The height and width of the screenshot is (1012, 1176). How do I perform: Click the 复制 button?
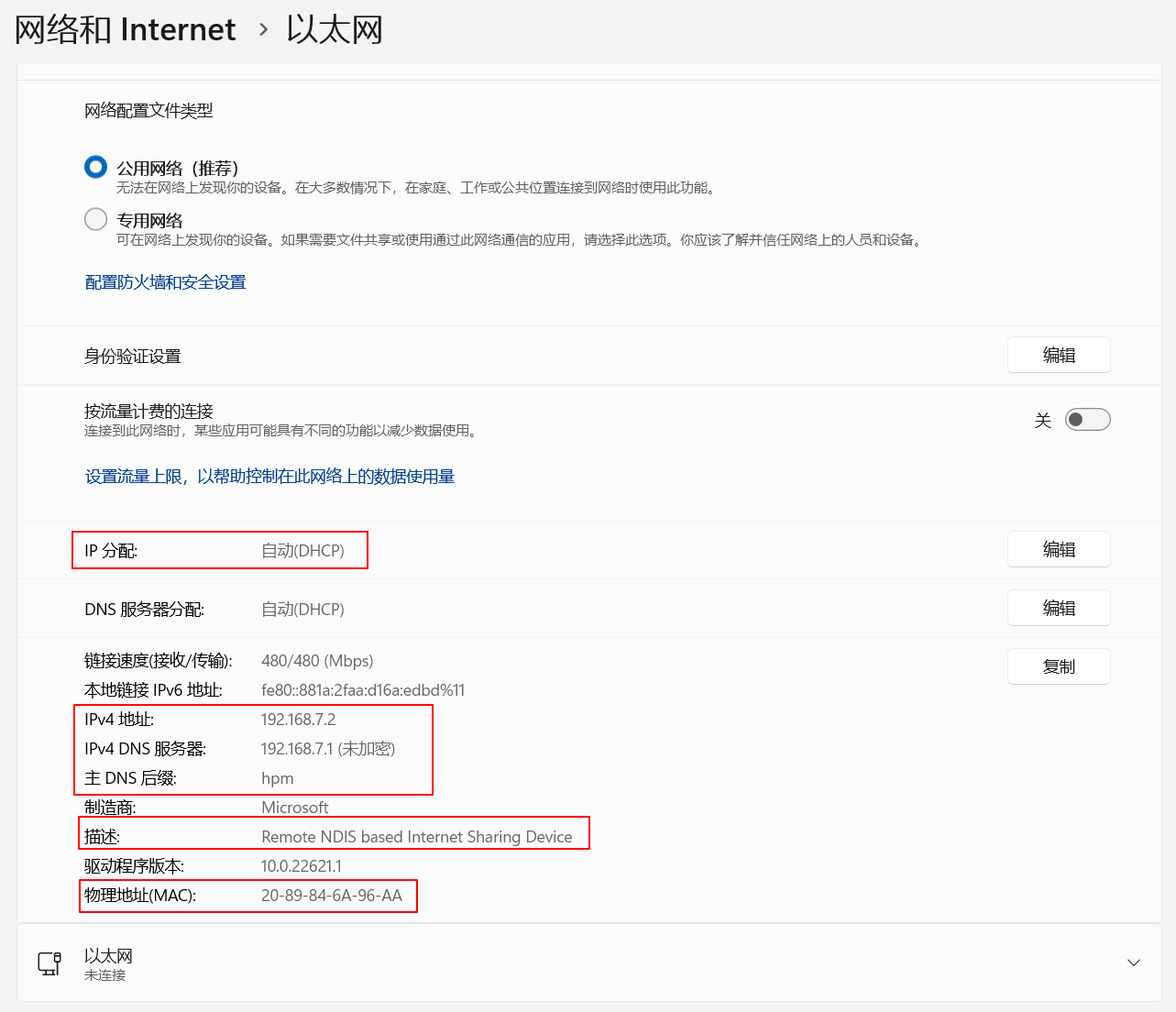pos(1059,666)
